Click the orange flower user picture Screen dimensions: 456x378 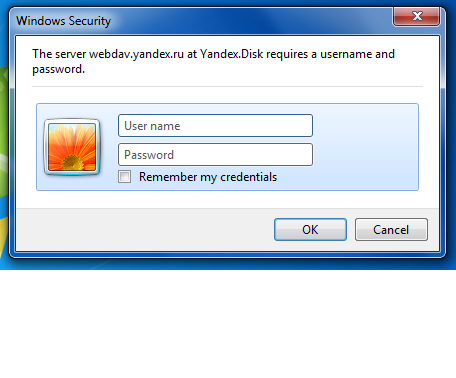pos(72,147)
